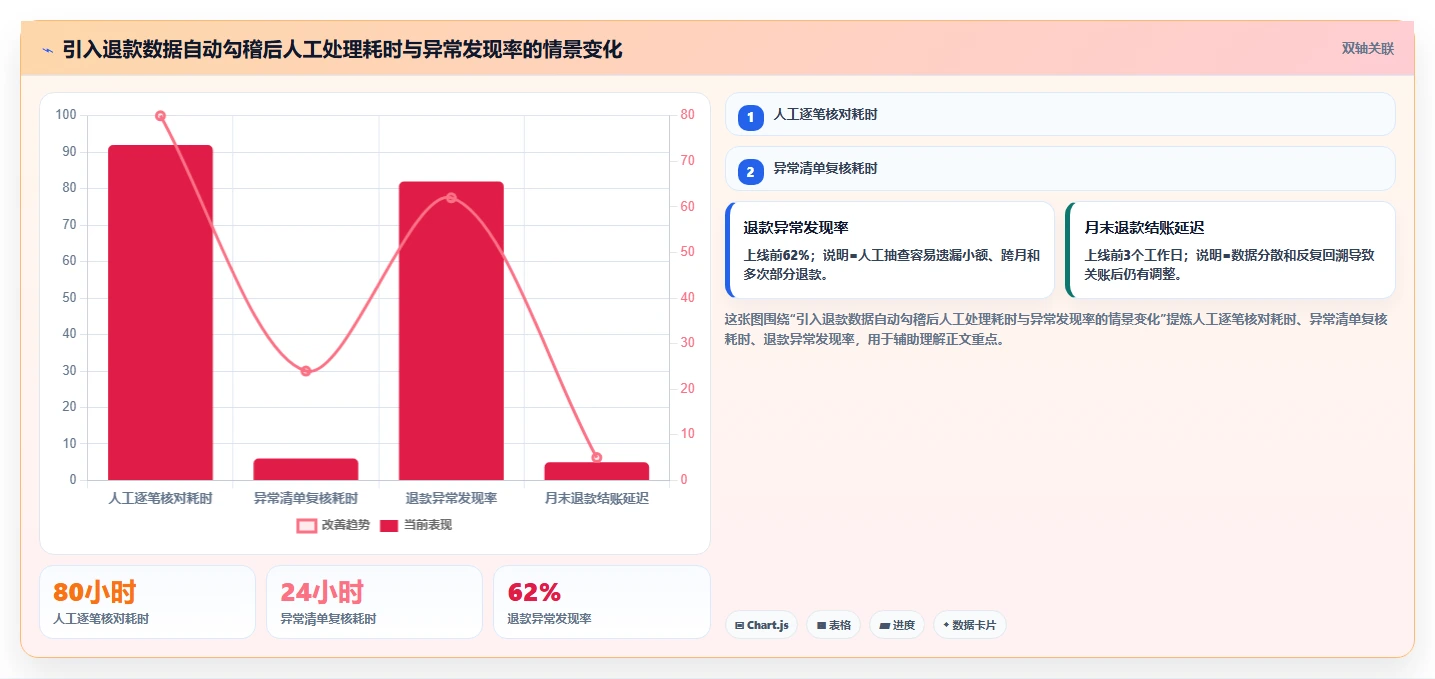
Task: Open the 月末退款结账延迟 info card
Action: click(1230, 250)
